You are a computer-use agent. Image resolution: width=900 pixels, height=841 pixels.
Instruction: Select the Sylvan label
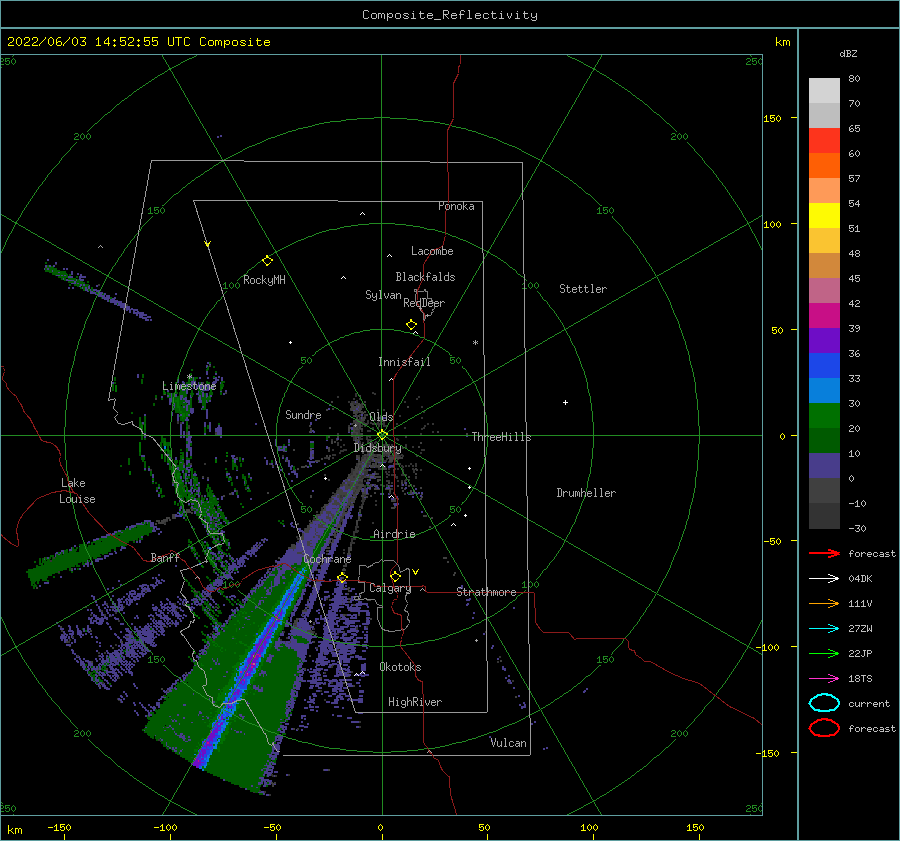pyautogui.click(x=383, y=295)
